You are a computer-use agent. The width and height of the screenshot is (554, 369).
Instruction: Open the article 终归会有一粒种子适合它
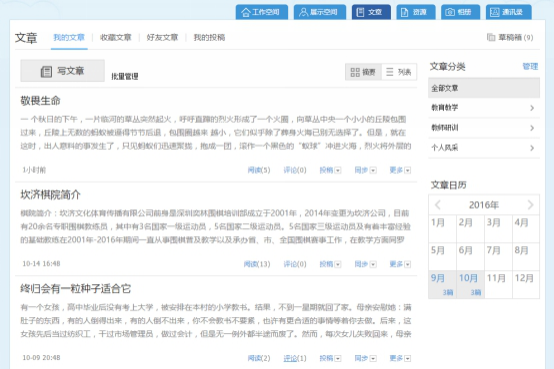coord(76,289)
